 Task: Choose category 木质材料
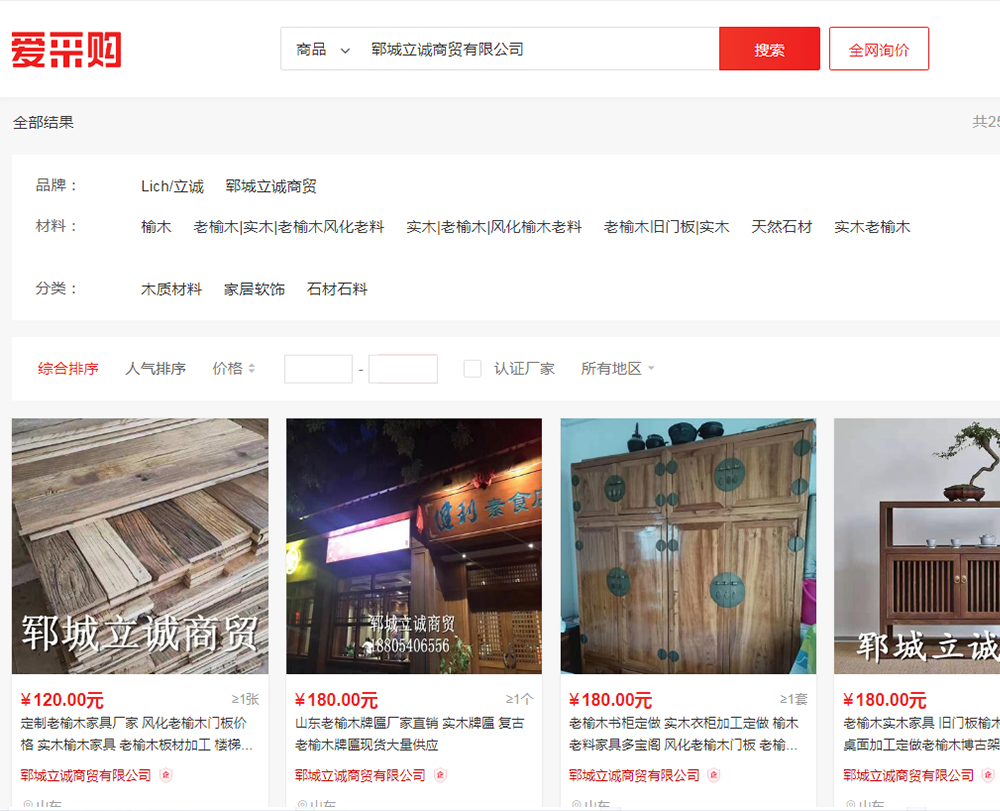(172, 289)
